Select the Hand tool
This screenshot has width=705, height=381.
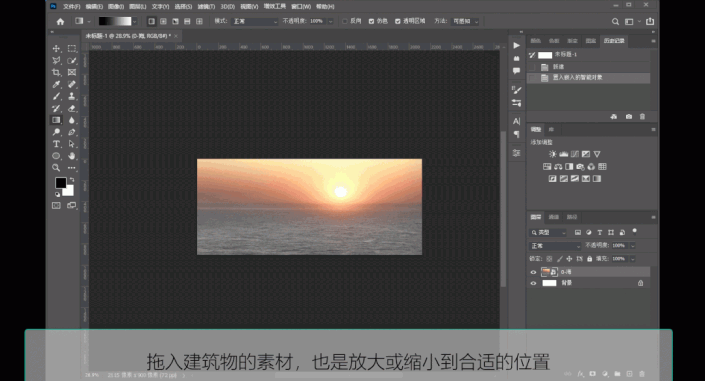pos(71,156)
